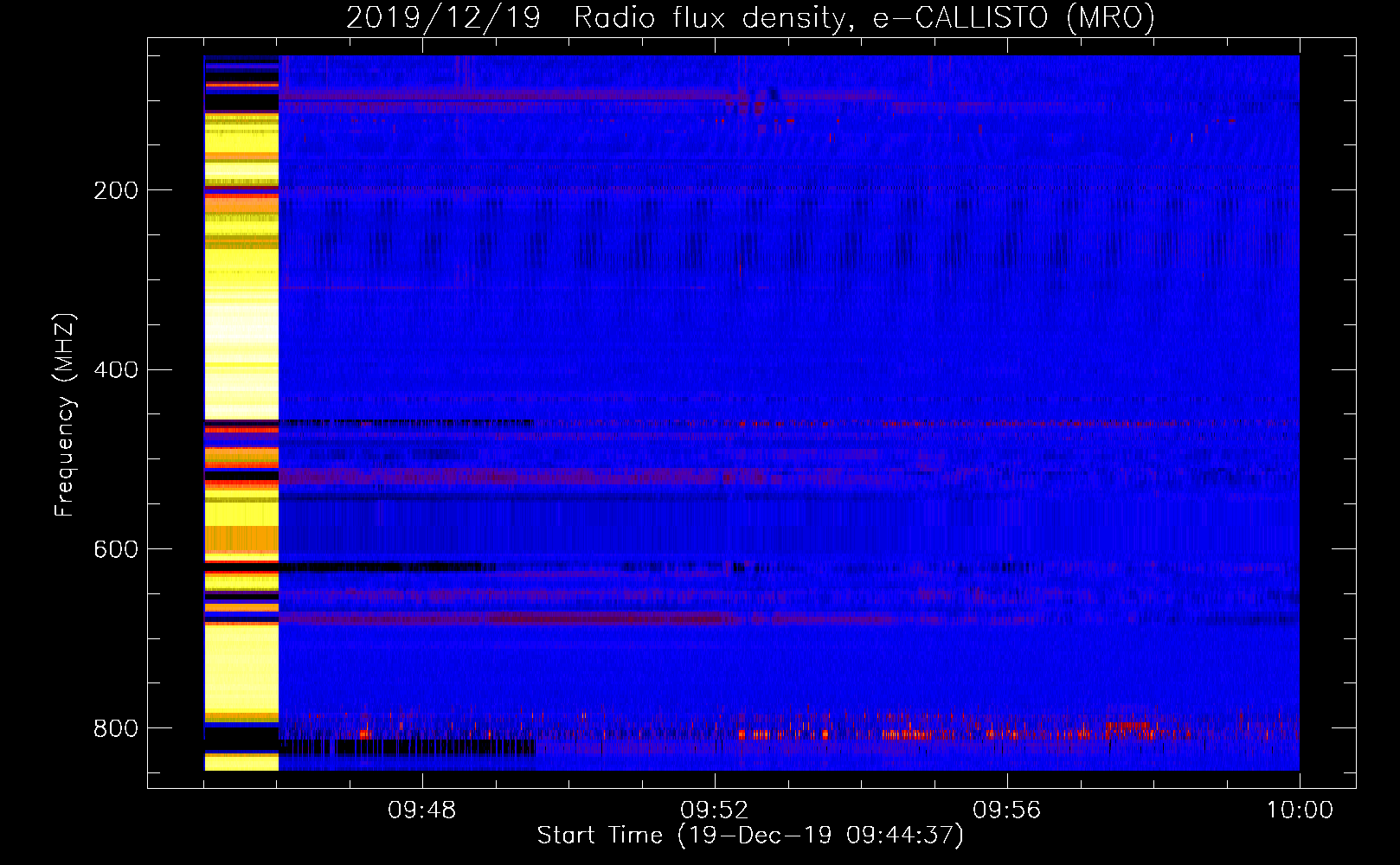
Task: Click the 09:52 time tick label
Action: click(715, 811)
